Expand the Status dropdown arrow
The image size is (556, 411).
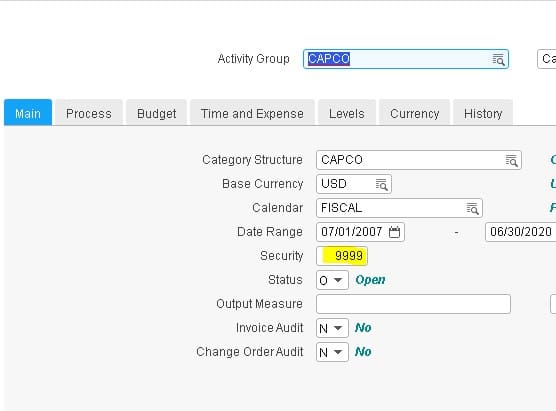click(338, 280)
